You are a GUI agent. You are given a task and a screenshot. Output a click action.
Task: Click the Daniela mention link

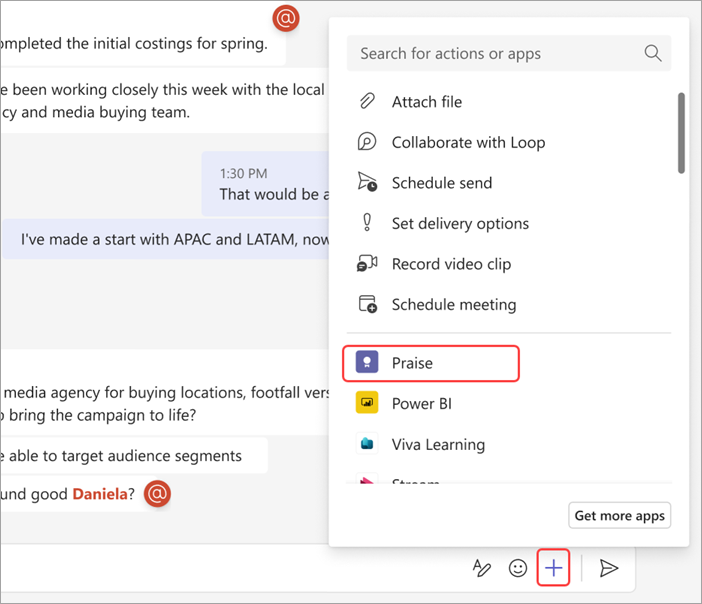point(100,493)
